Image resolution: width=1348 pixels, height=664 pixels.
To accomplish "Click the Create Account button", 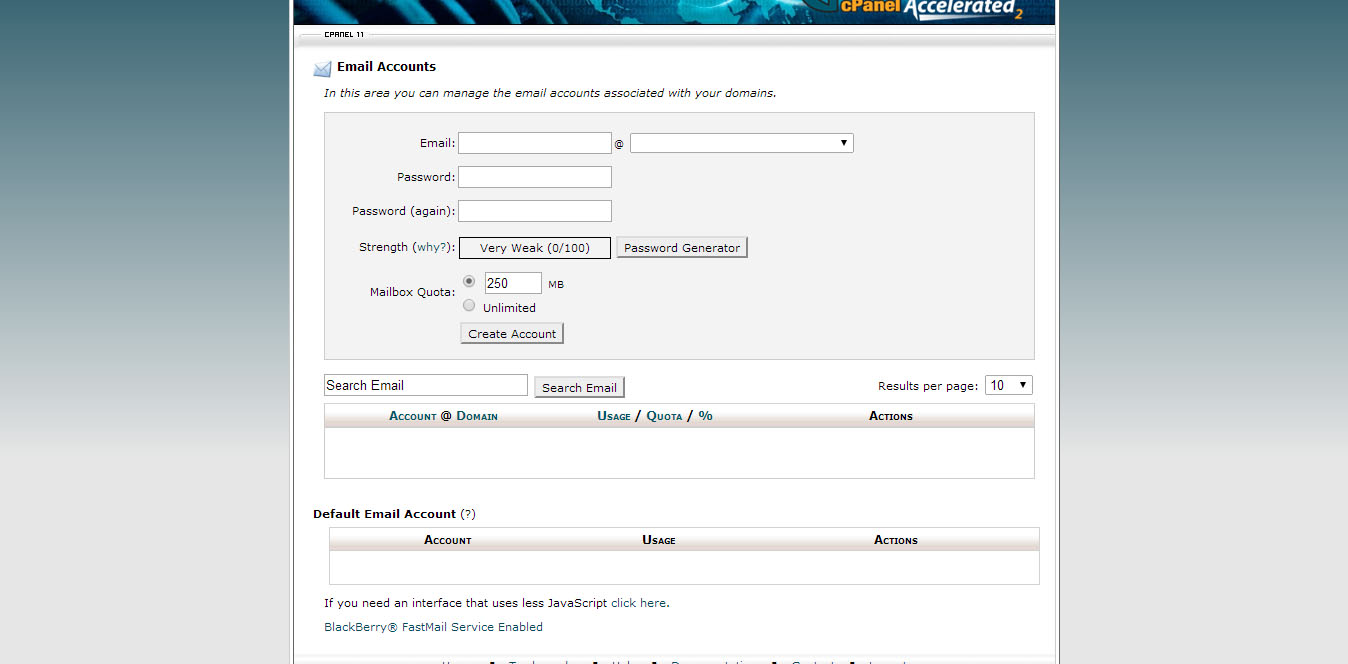I will pos(511,333).
